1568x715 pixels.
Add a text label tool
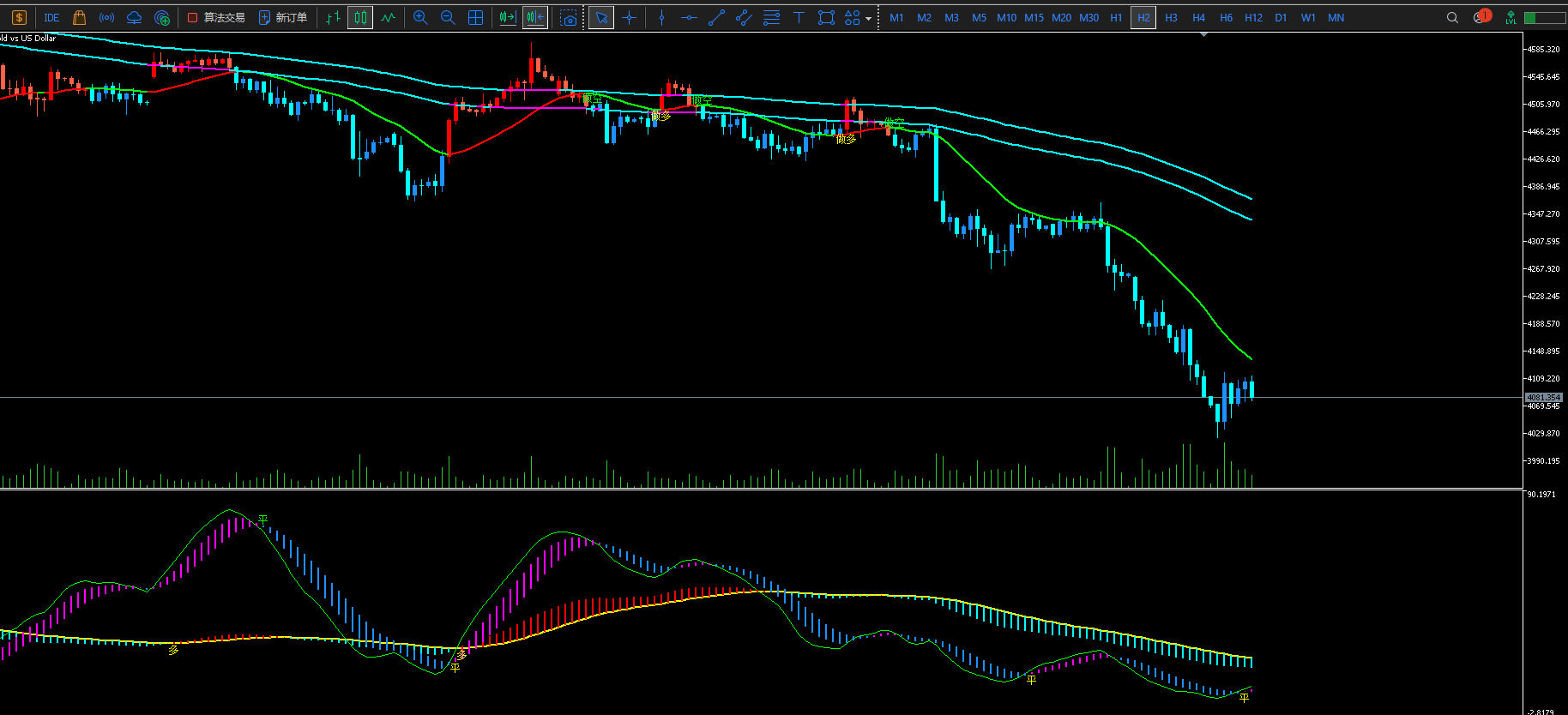point(799,17)
